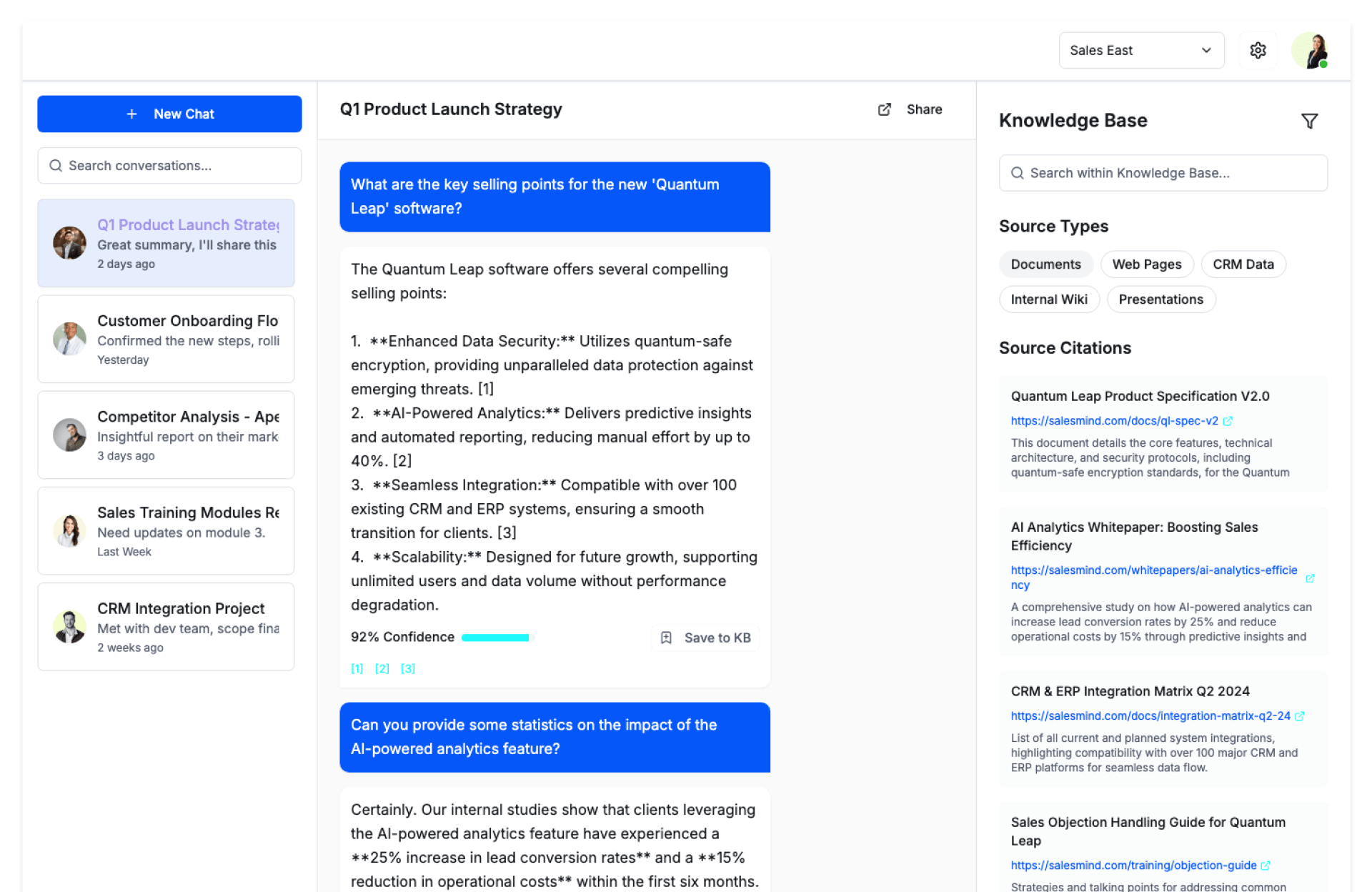Expand the Sales East team dropdown

[x=1140, y=50]
